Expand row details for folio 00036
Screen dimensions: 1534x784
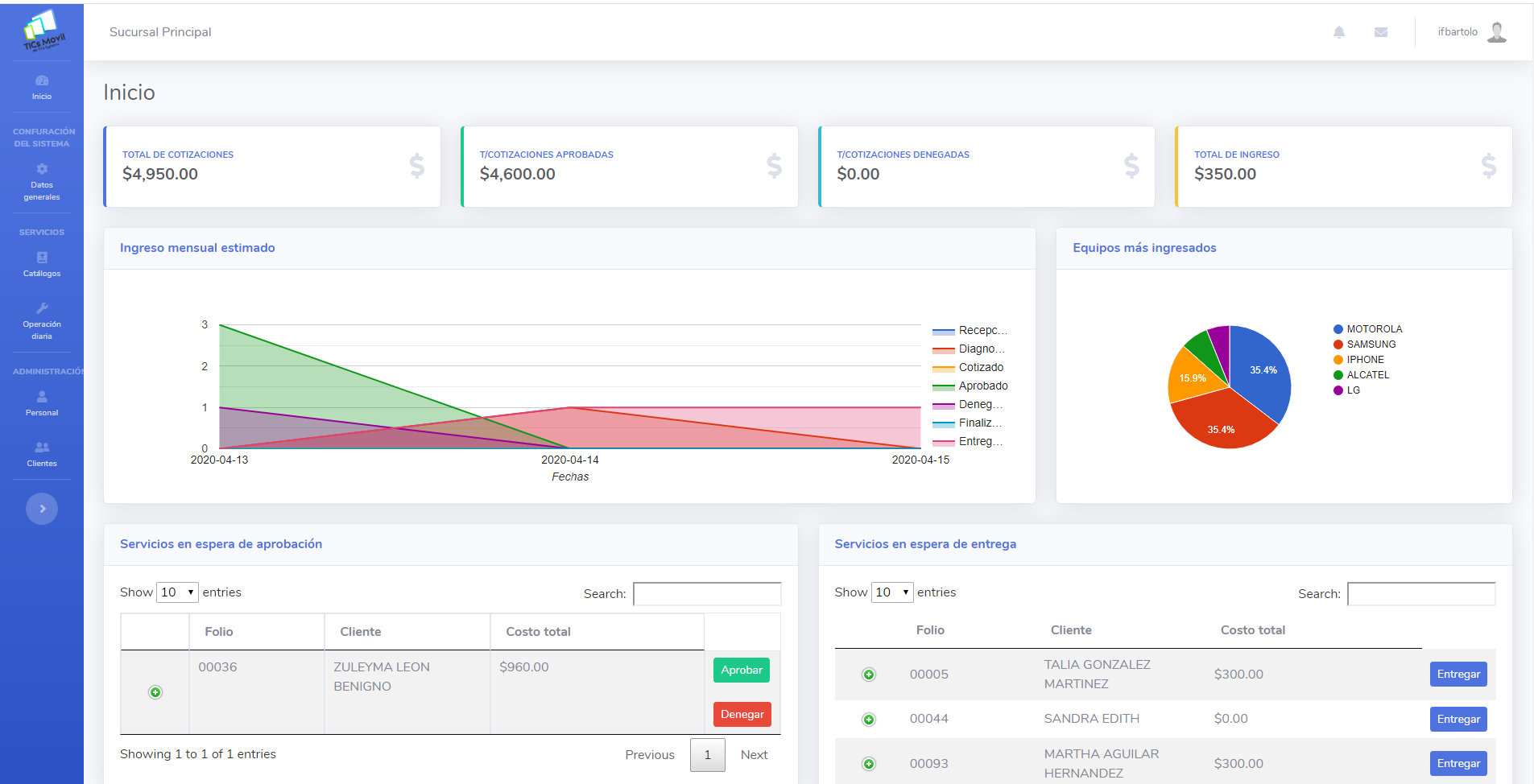click(x=155, y=692)
